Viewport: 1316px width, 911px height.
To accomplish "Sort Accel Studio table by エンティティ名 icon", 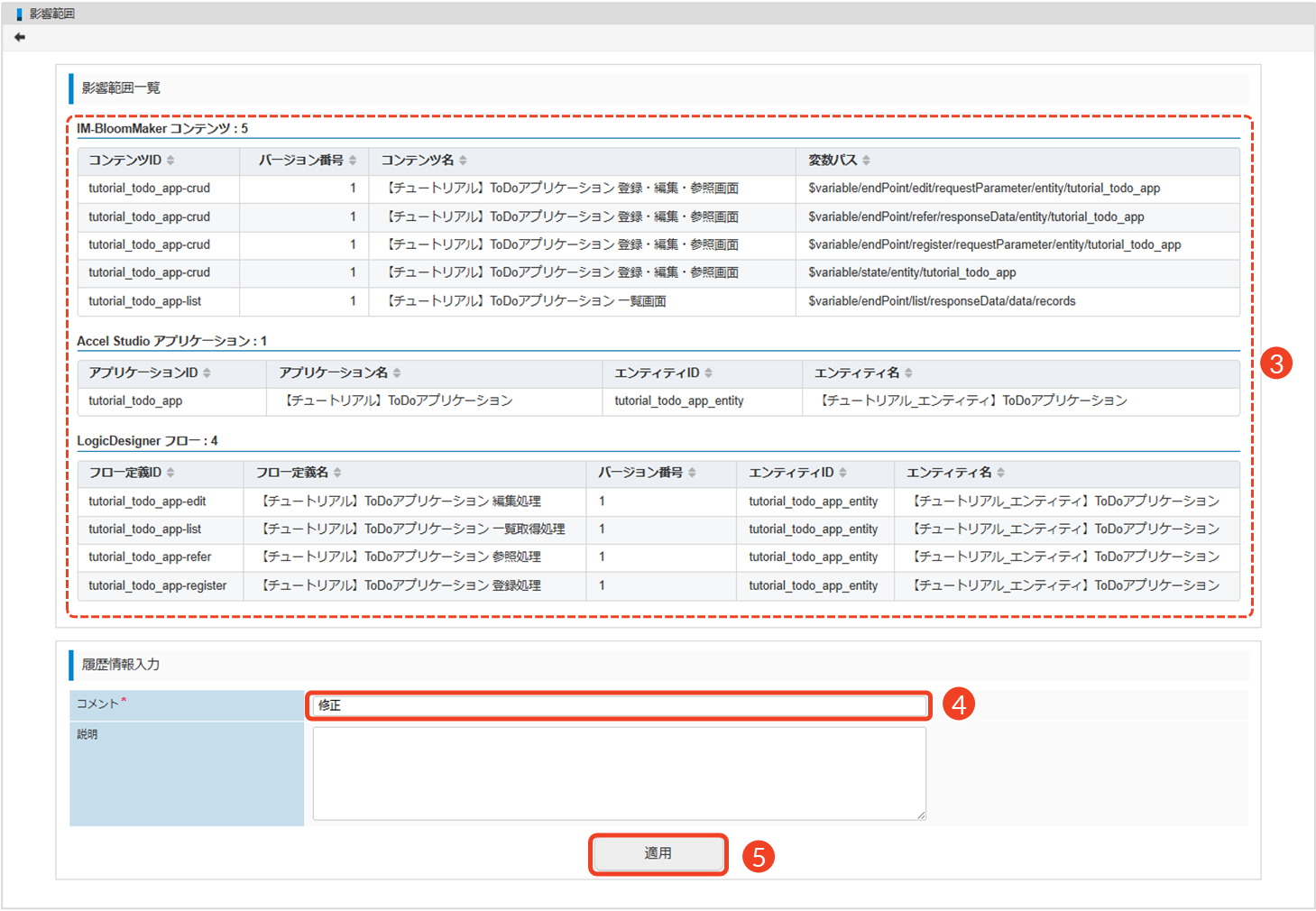I will pyautogui.click(x=908, y=373).
